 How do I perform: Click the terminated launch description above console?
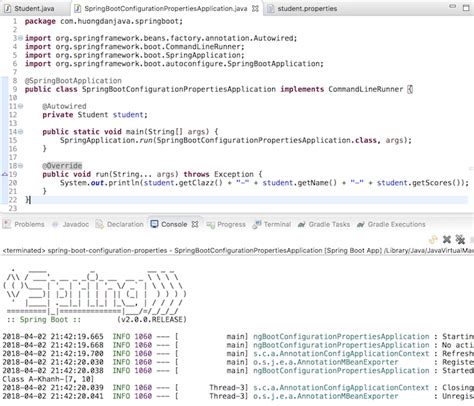(238, 250)
